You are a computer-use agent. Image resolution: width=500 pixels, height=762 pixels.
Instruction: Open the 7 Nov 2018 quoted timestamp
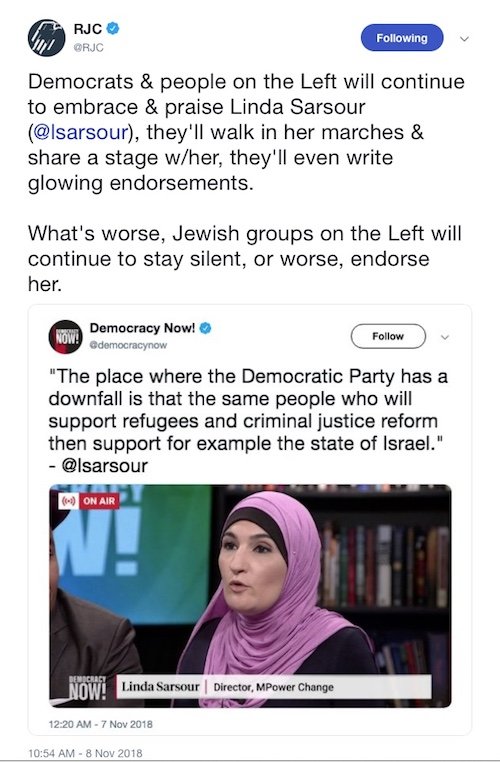coord(101,724)
